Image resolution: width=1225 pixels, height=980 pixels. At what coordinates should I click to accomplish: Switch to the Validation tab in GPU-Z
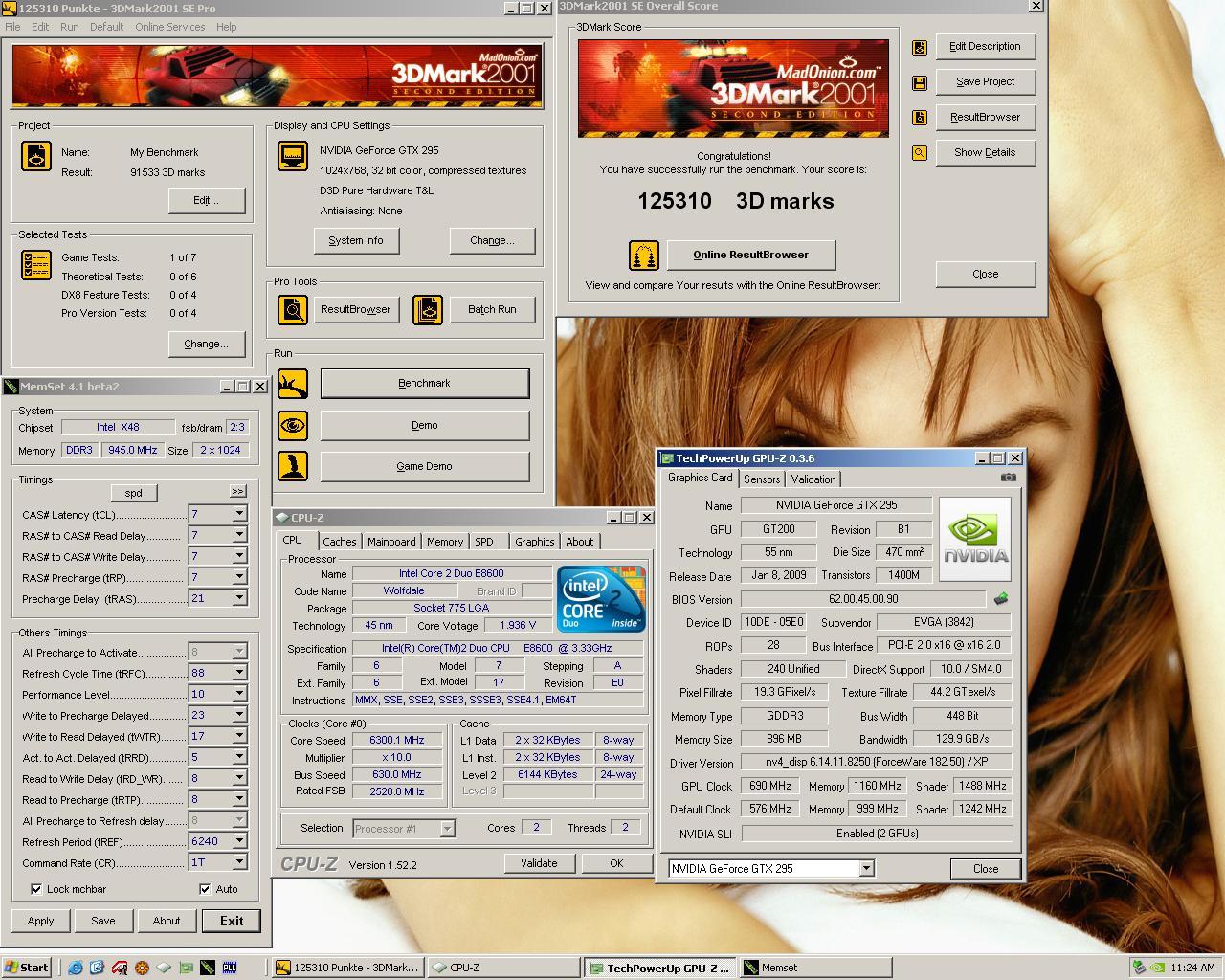click(813, 479)
